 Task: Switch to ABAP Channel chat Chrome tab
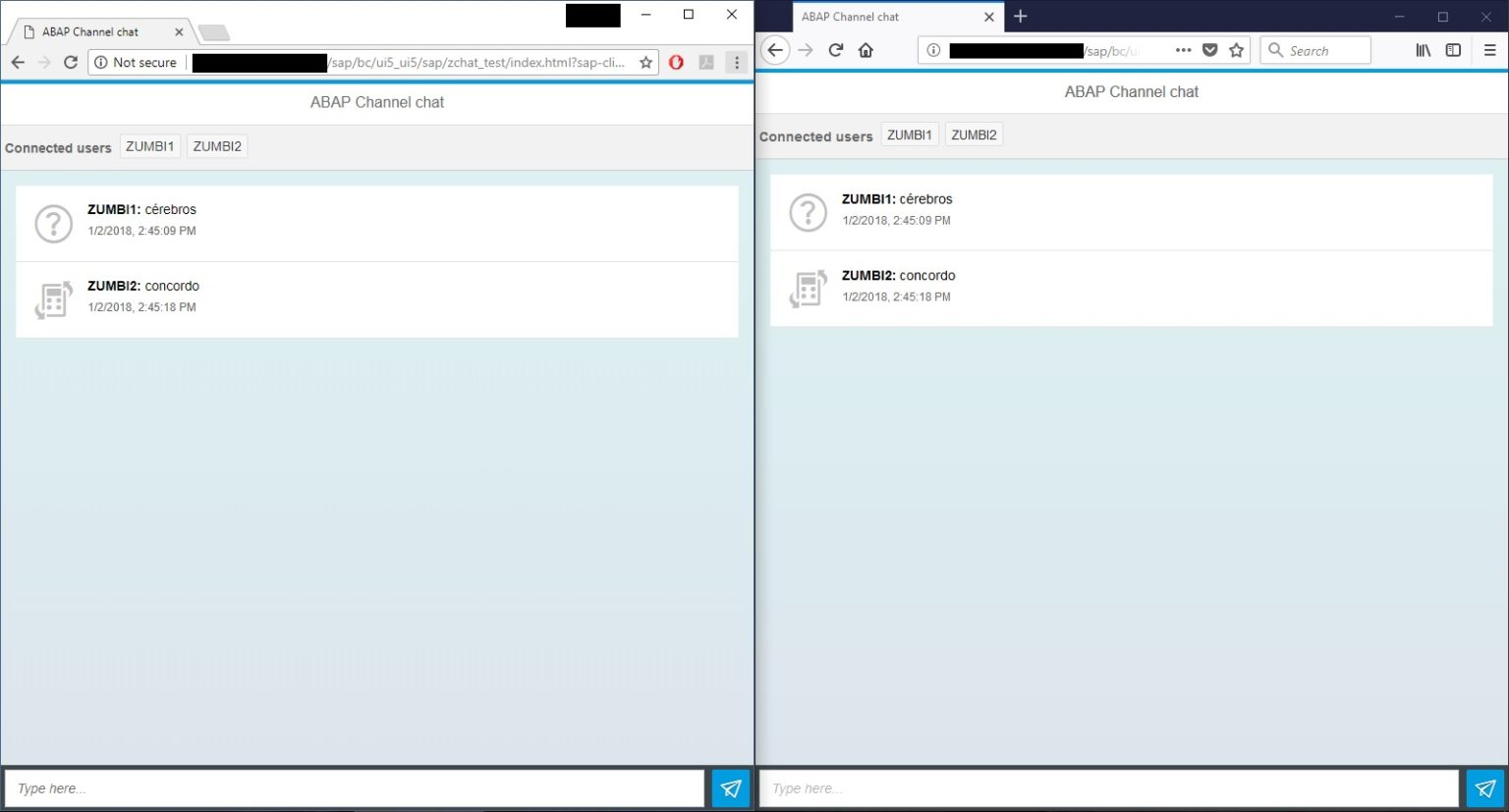click(x=90, y=31)
